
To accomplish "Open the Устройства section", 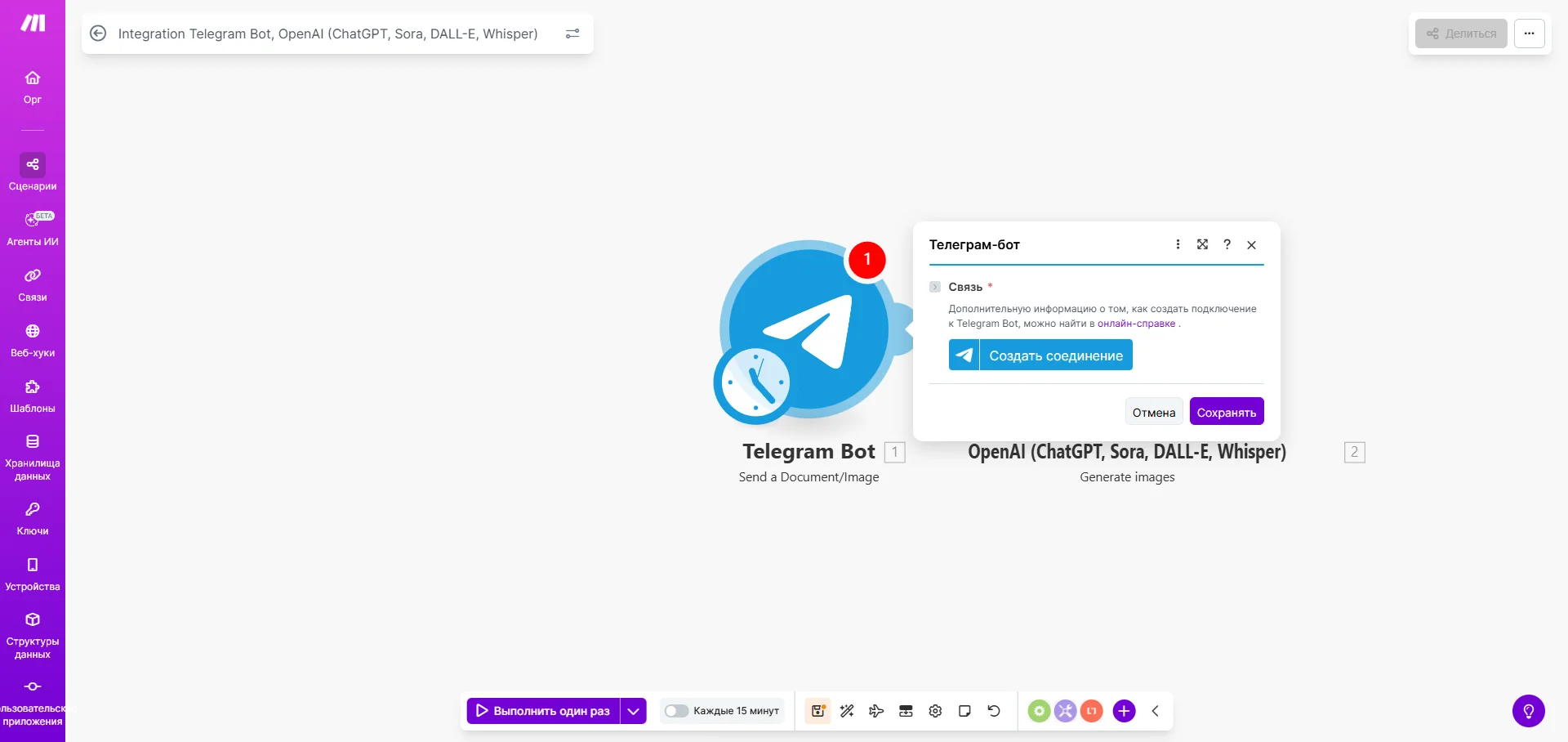I will [x=33, y=574].
